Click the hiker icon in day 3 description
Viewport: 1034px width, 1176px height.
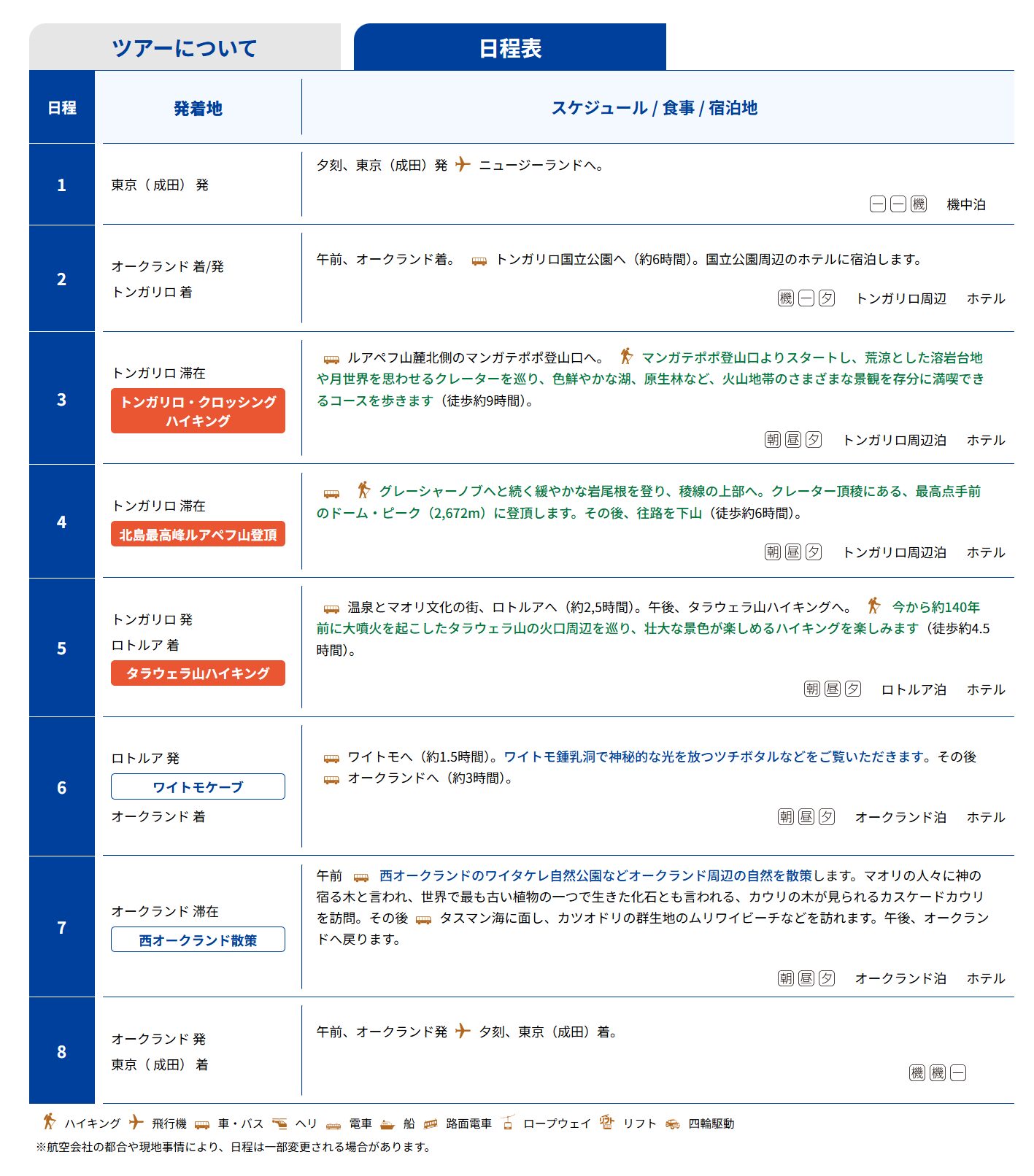click(x=626, y=357)
